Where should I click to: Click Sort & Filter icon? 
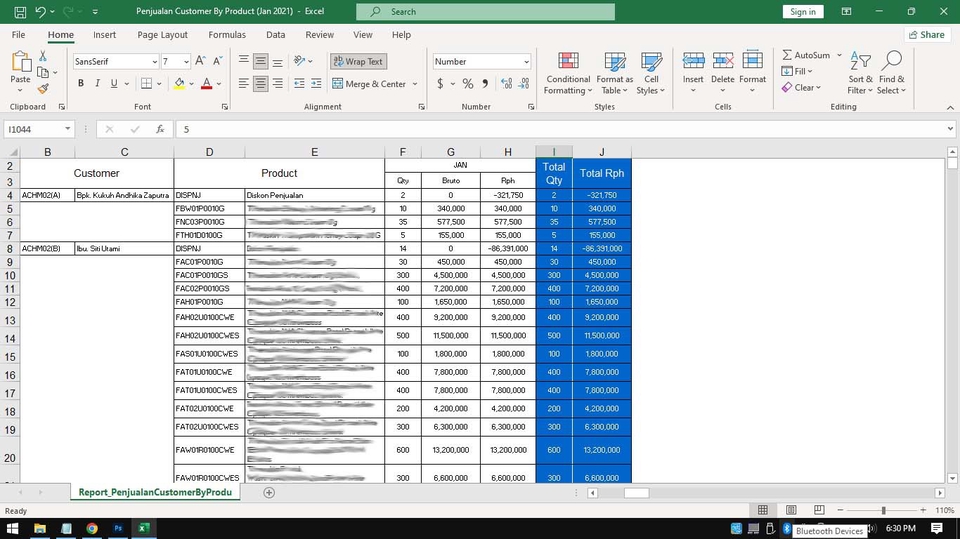pyautogui.click(x=860, y=73)
